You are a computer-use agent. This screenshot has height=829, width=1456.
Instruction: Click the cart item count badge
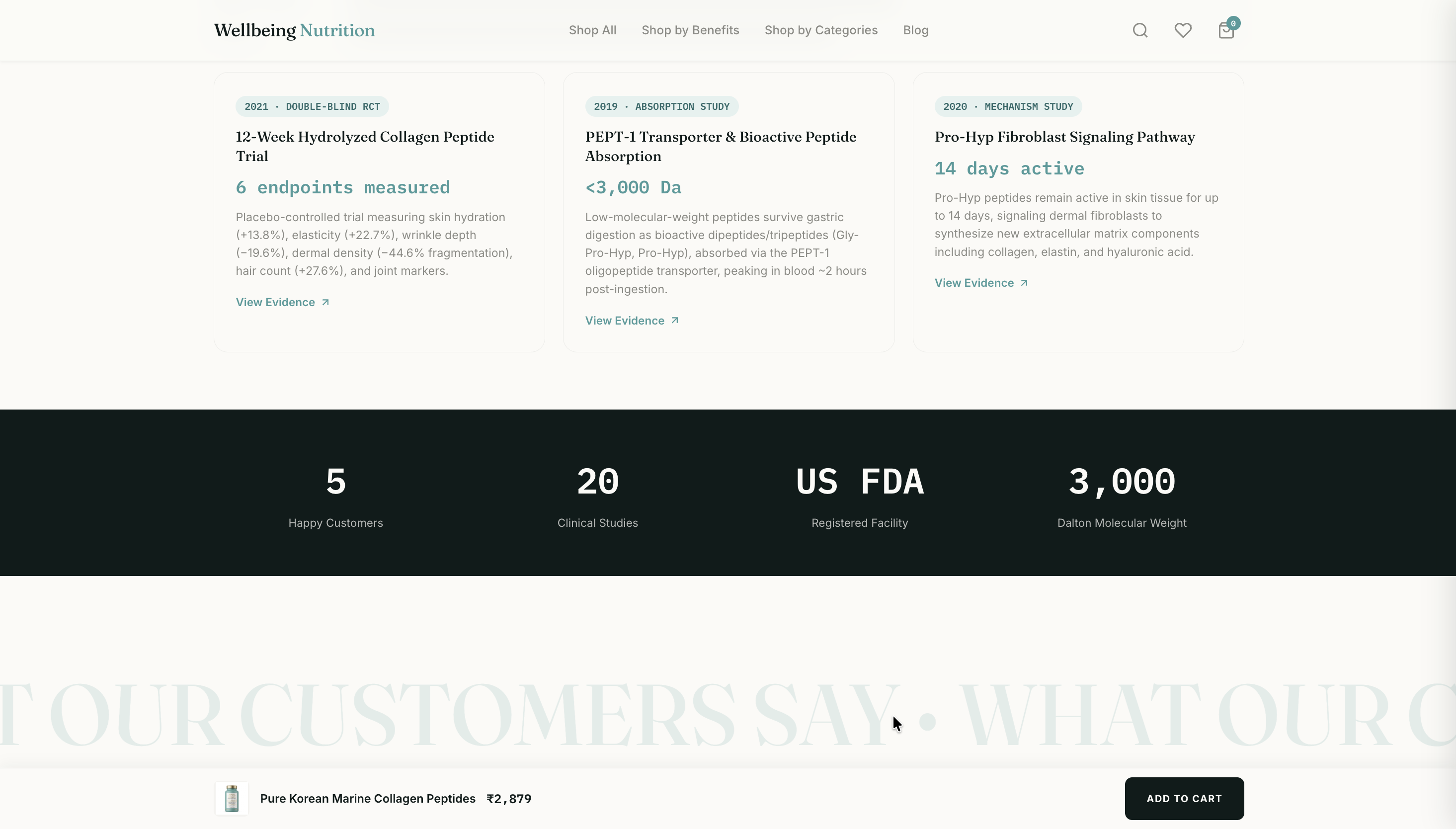point(1233,23)
